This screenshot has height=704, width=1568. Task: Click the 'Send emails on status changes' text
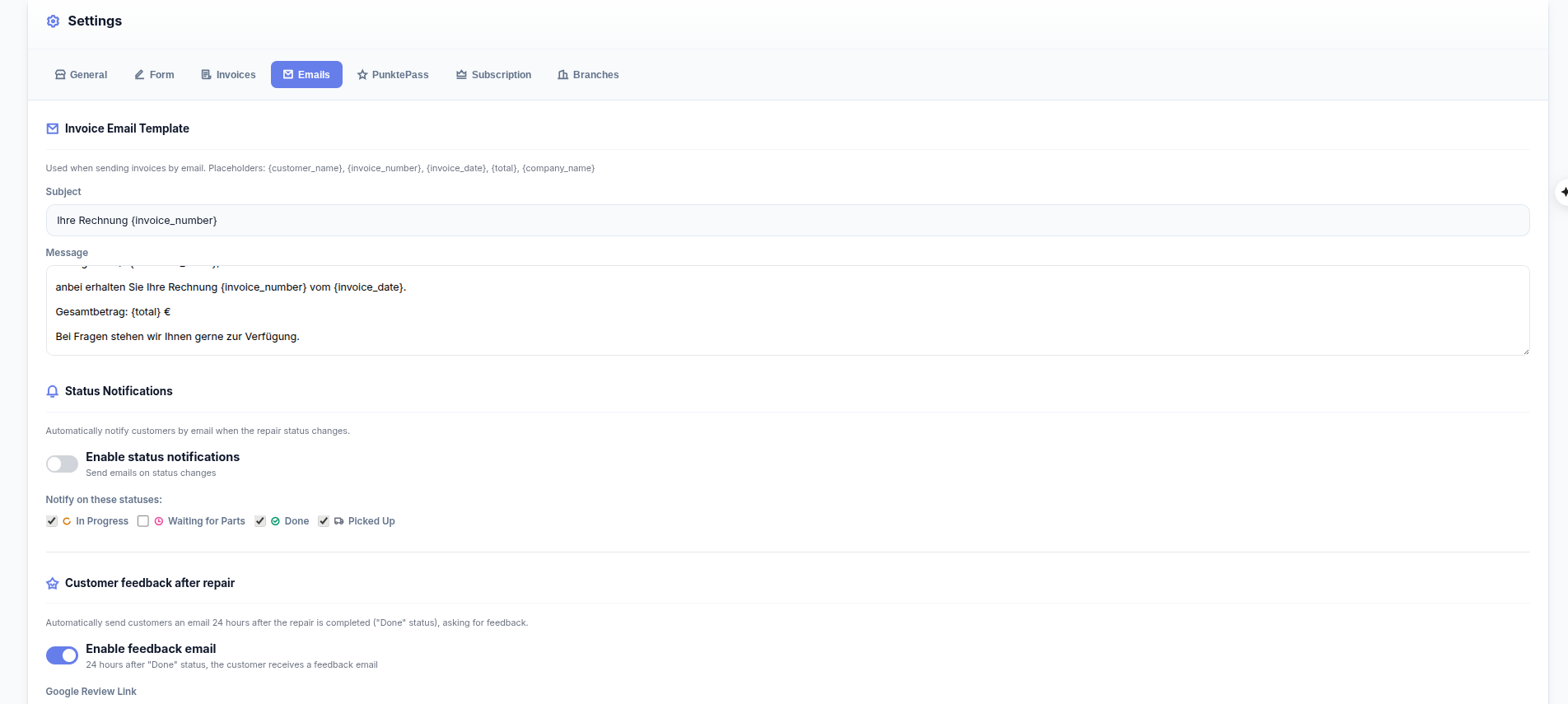[x=151, y=473]
